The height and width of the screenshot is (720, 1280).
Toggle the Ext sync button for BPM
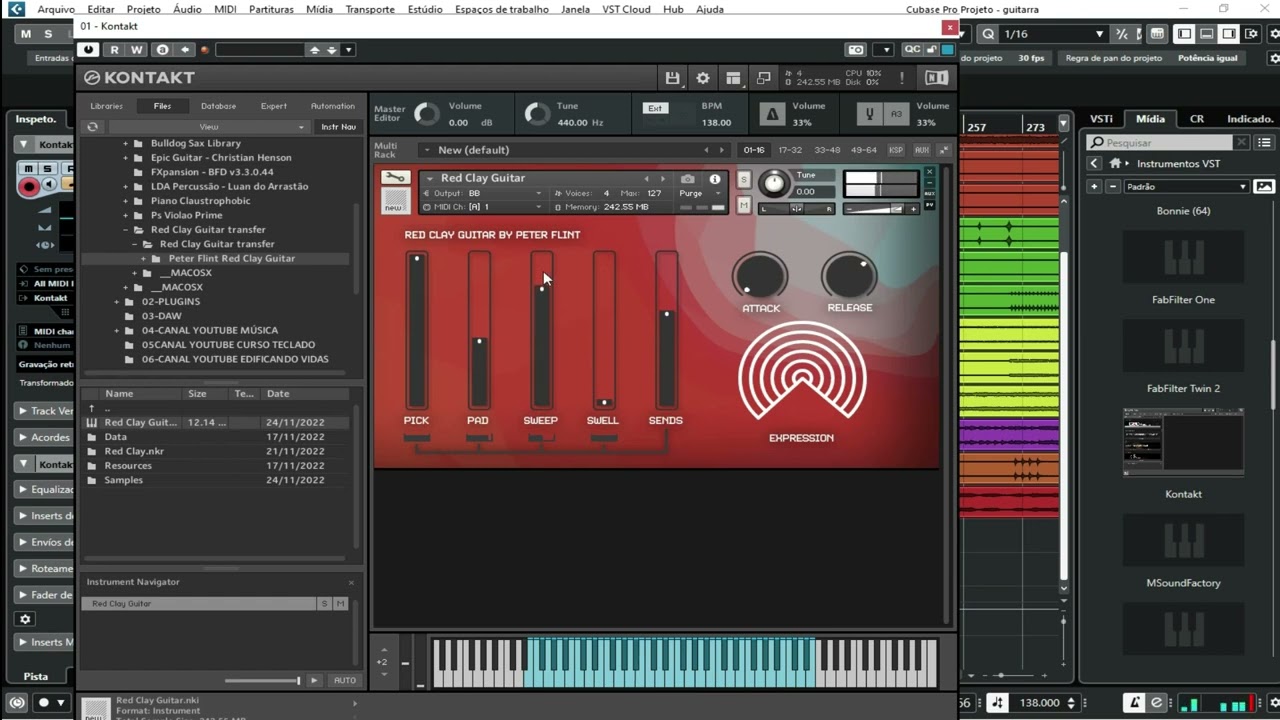click(x=655, y=108)
